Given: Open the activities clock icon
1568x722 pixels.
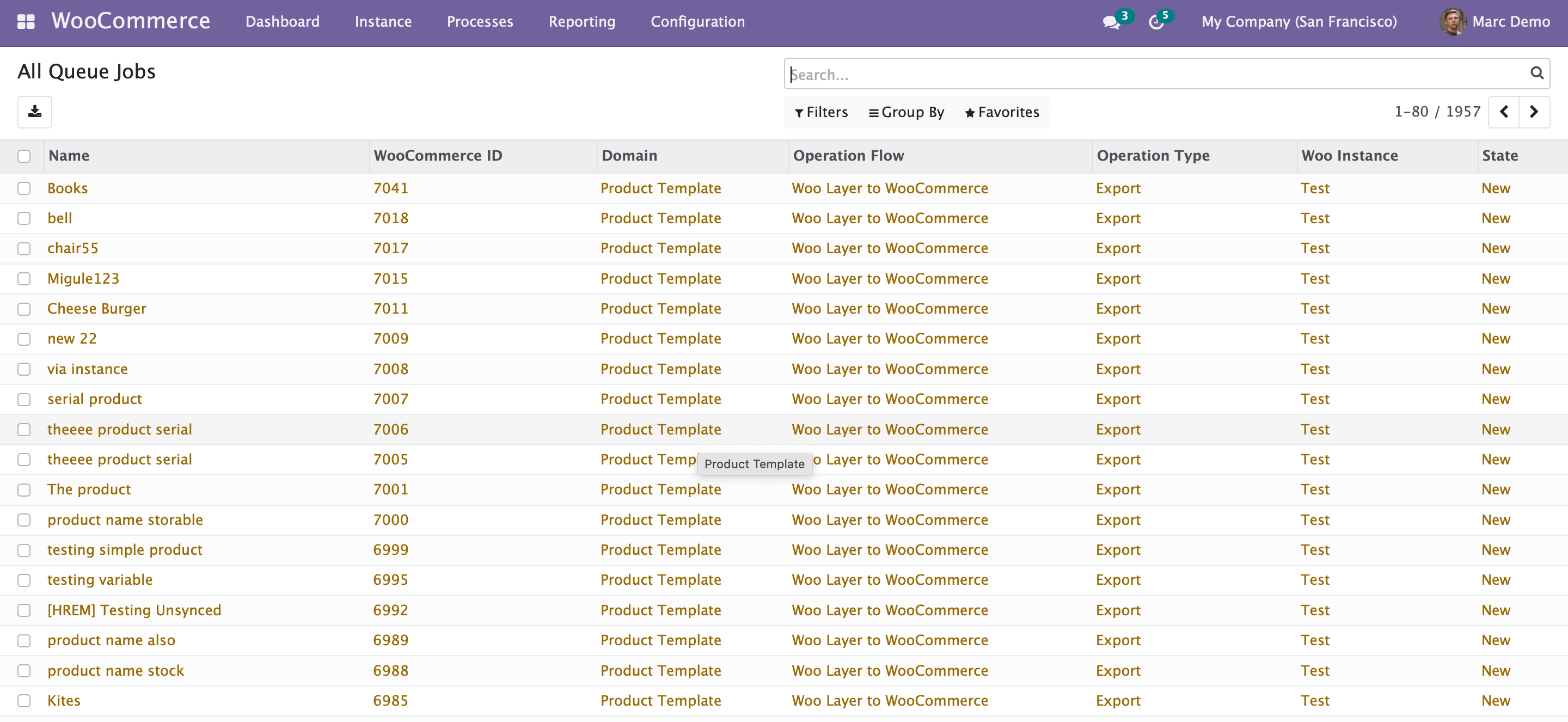Looking at the screenshot, I should pos(1156,22).
